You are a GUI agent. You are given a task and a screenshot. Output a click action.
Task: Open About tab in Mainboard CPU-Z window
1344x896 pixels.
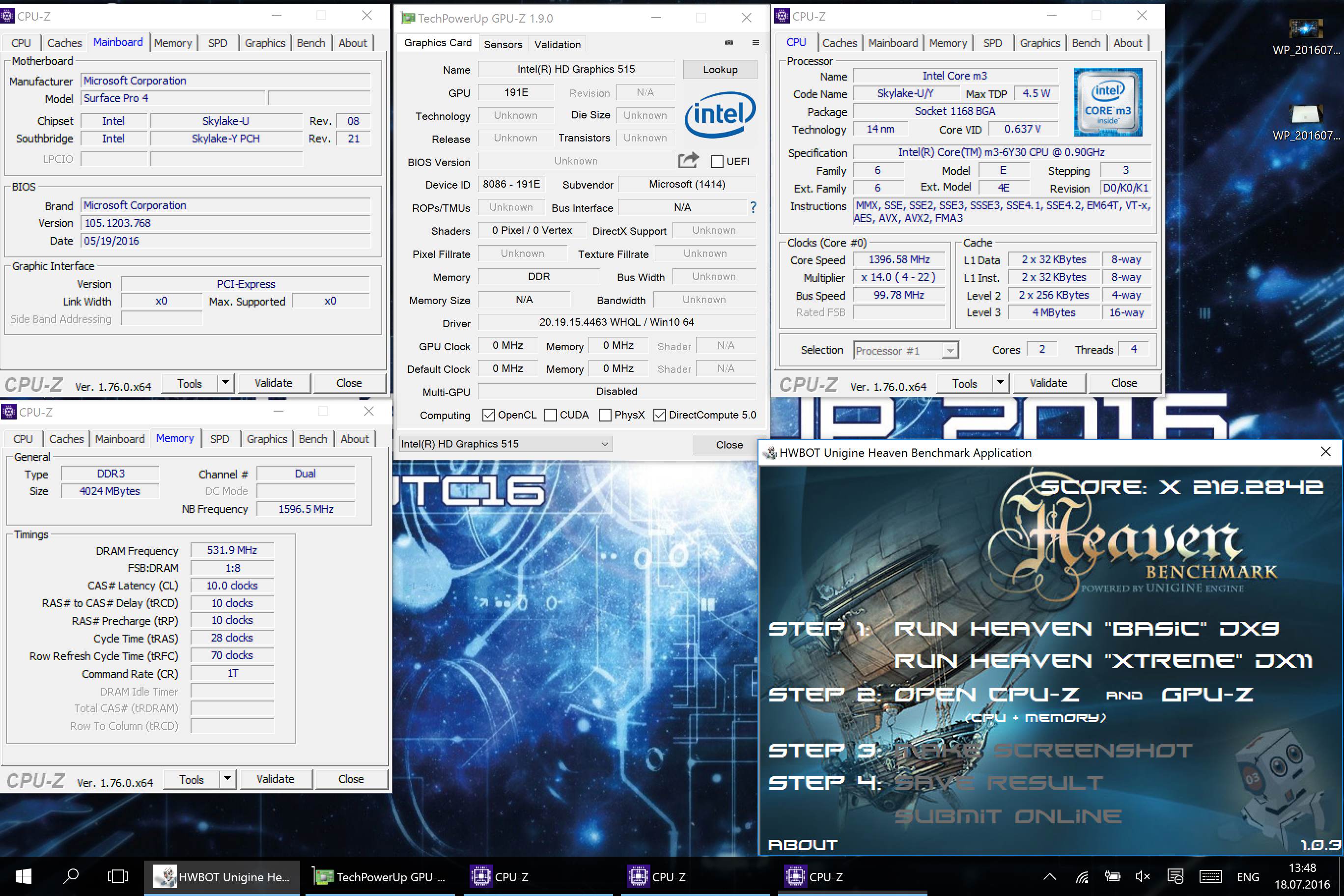(x=353, y=43)
